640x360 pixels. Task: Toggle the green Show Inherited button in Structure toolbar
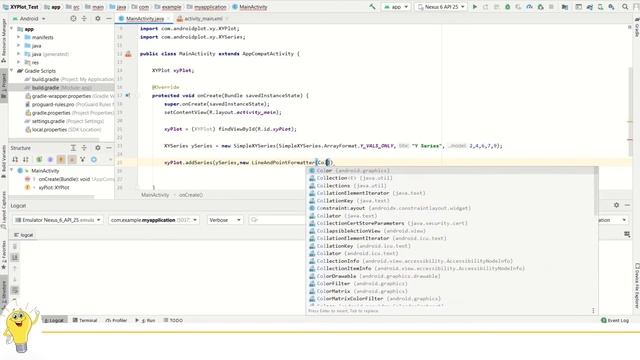(x=39, y=159)
